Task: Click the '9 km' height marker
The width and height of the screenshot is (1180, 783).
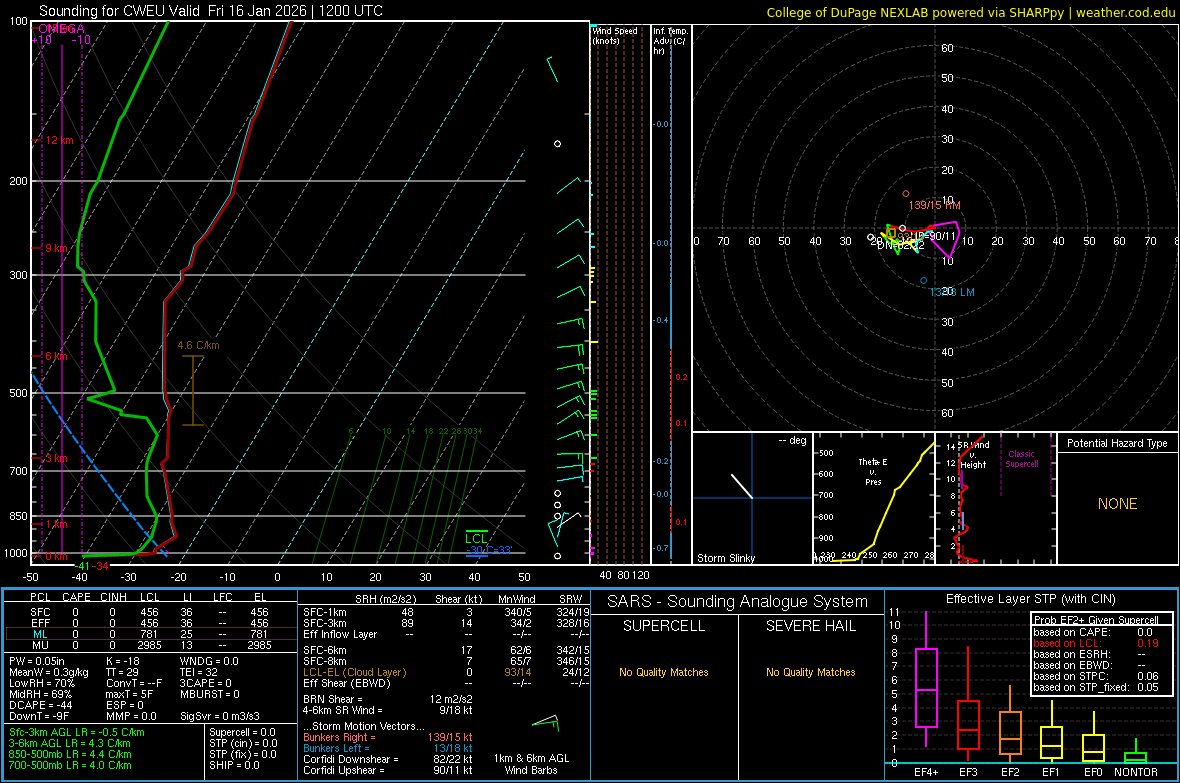Action: point(56,248)
